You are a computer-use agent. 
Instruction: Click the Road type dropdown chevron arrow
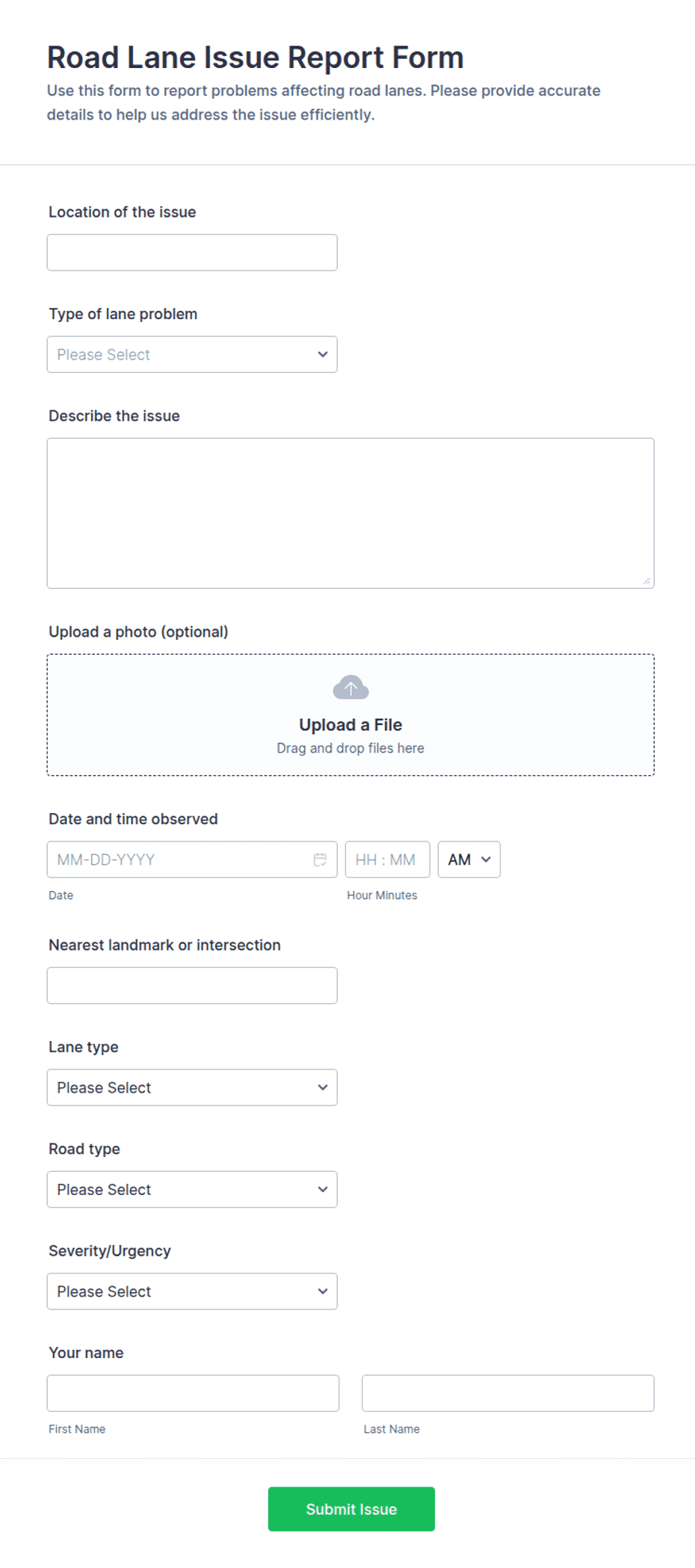[323, 1189]
